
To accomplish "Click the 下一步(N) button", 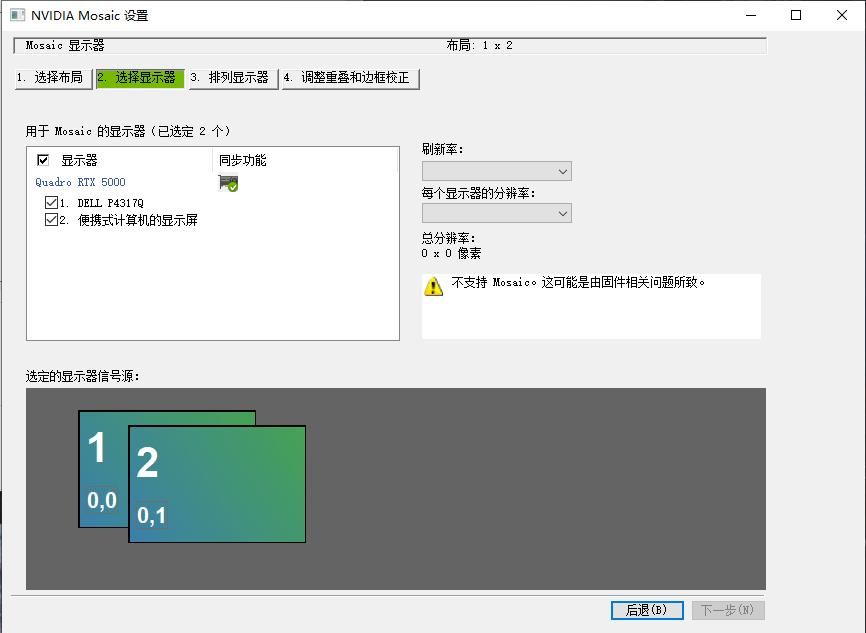I will (x=728, y=610).
